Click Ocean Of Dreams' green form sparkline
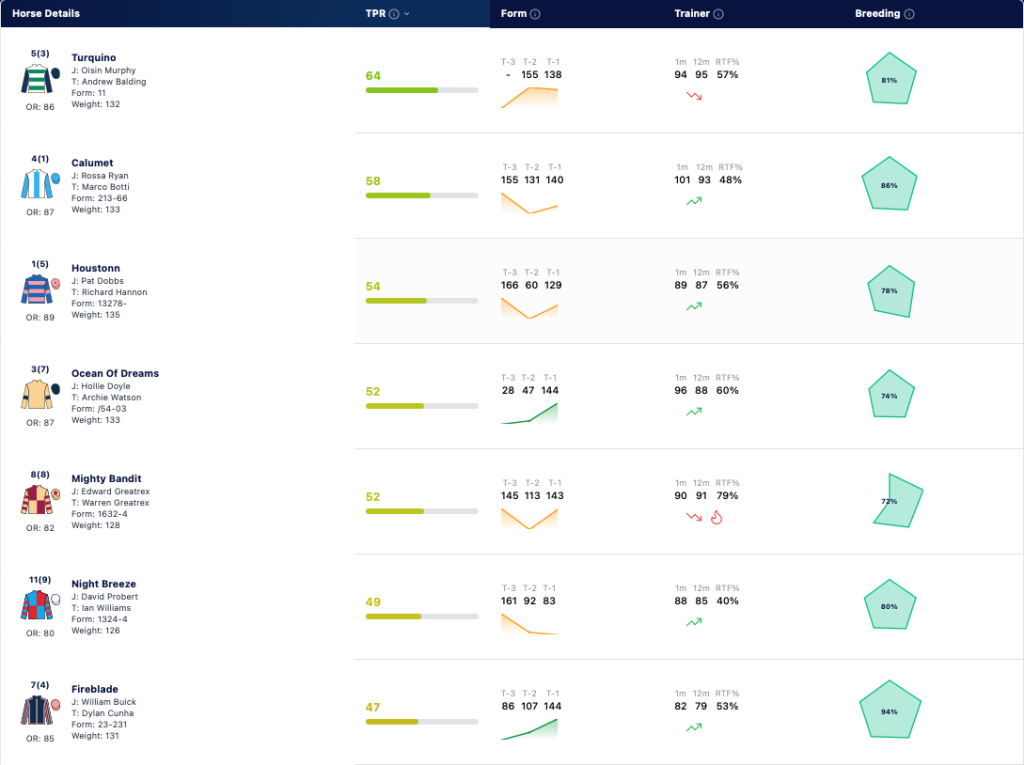 530,414
